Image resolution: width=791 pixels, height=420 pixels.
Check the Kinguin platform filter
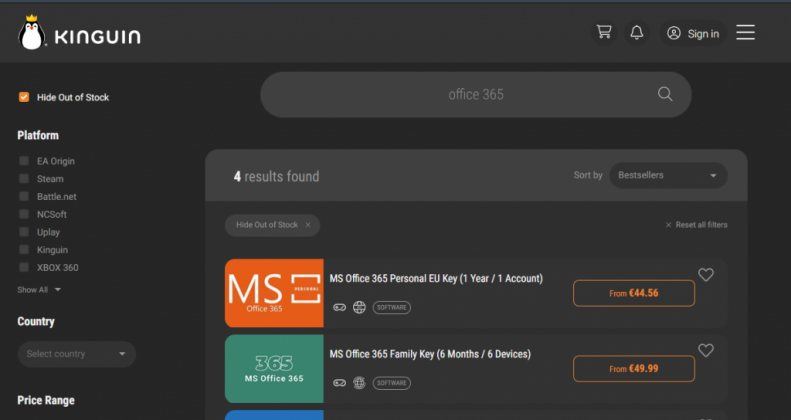24,249
